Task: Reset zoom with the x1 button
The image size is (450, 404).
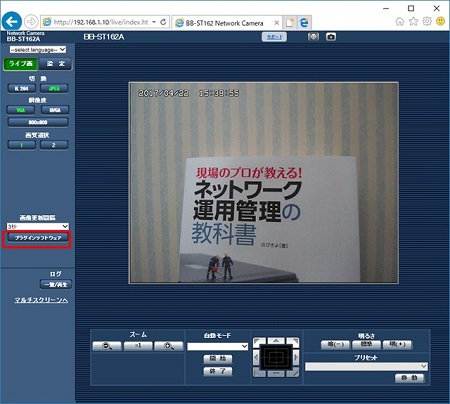Action: [138, 346]
